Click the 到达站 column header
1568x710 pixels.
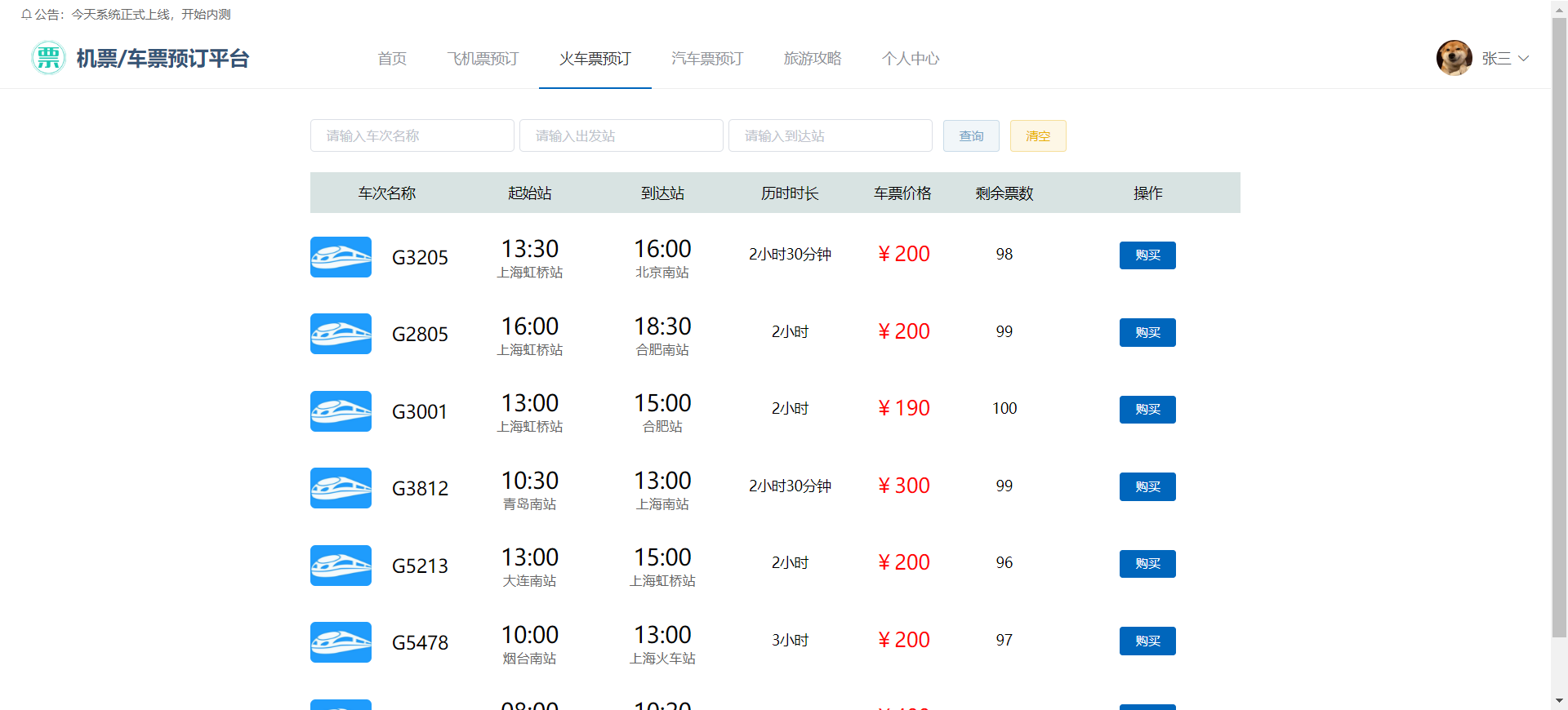point(662,193)
